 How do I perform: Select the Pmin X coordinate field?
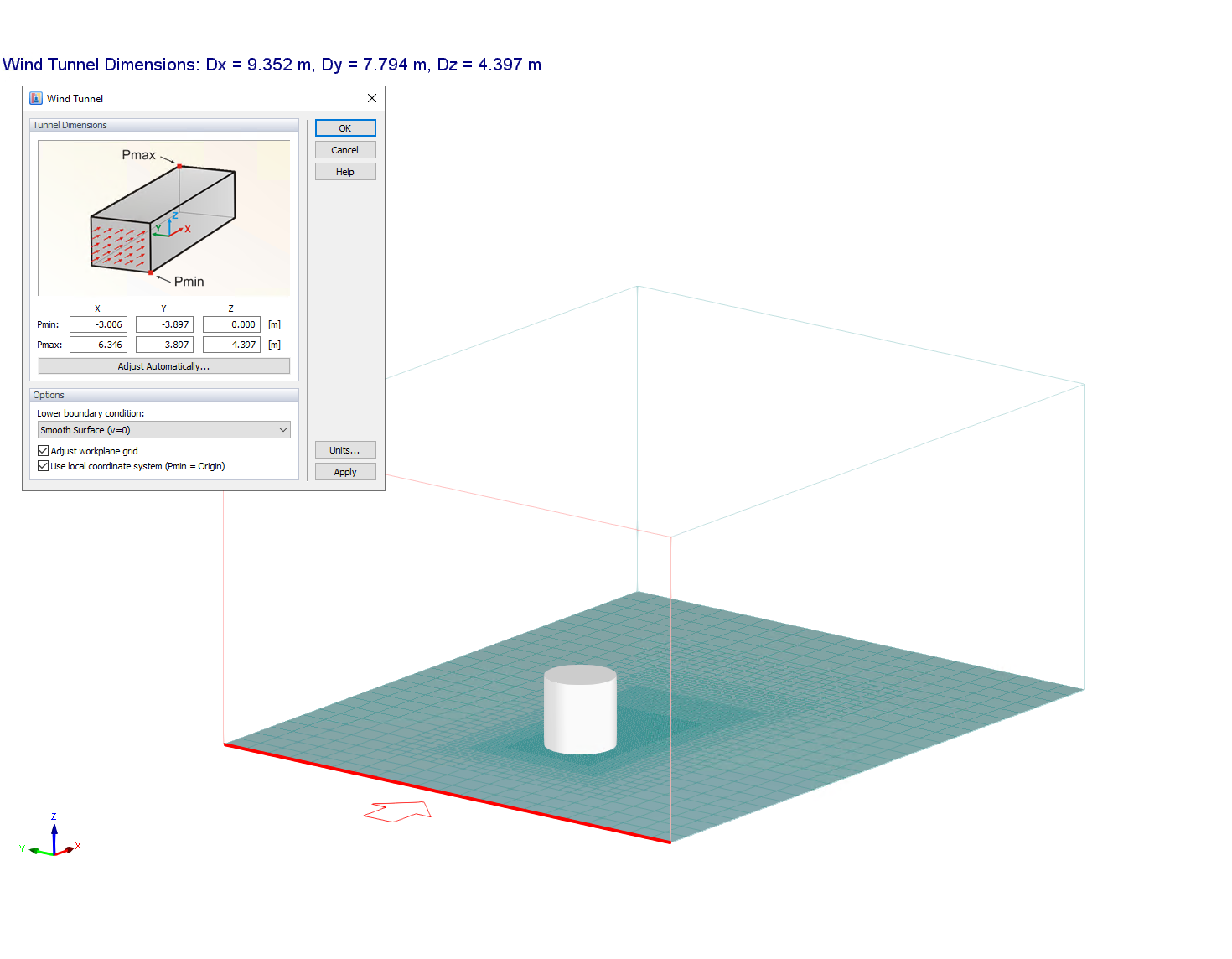click(x=97, y=324)
